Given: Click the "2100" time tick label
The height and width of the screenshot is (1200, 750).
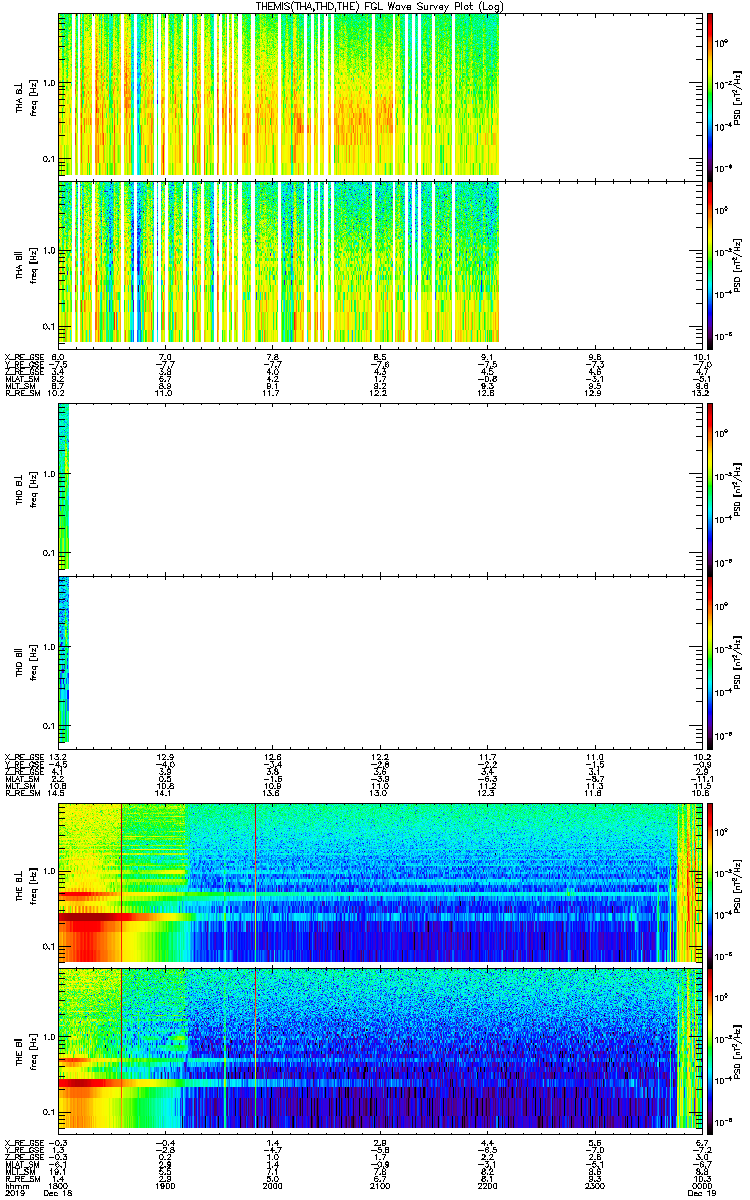Looking at the screenshot, I should (380, 1186).
